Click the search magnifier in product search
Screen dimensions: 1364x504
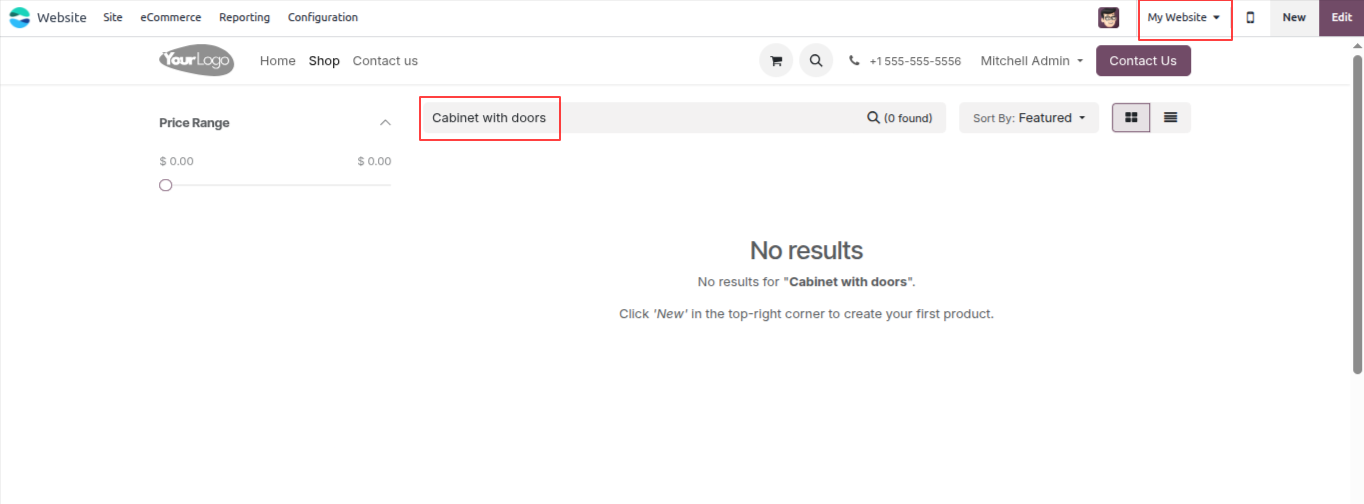click(873, 118)
